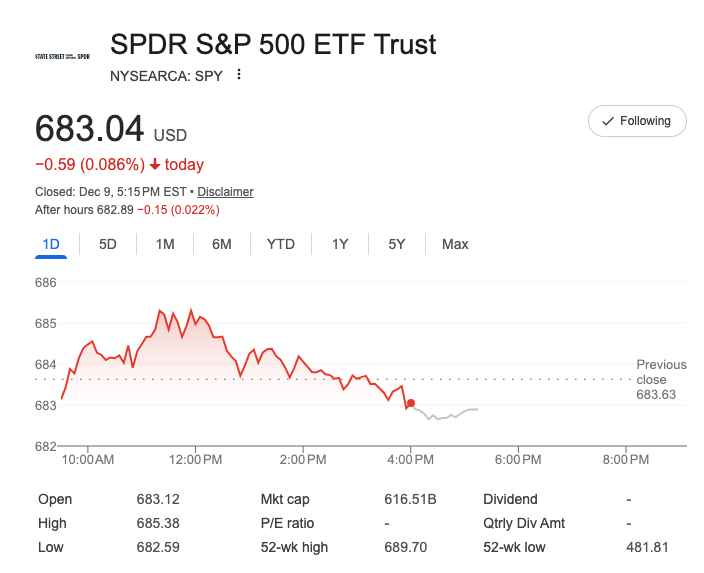
Task: Open the Disclaimer link
Action: 225,192
